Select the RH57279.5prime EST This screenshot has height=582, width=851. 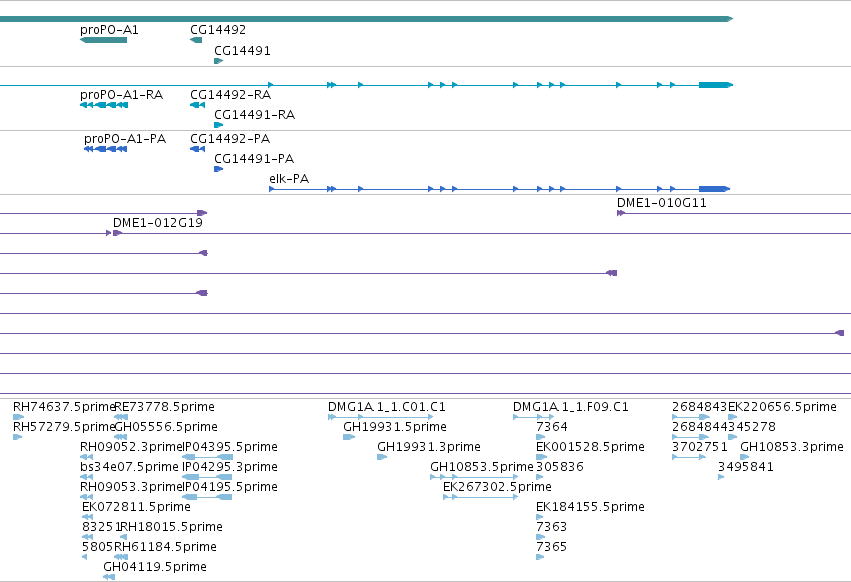coord(64,427)
